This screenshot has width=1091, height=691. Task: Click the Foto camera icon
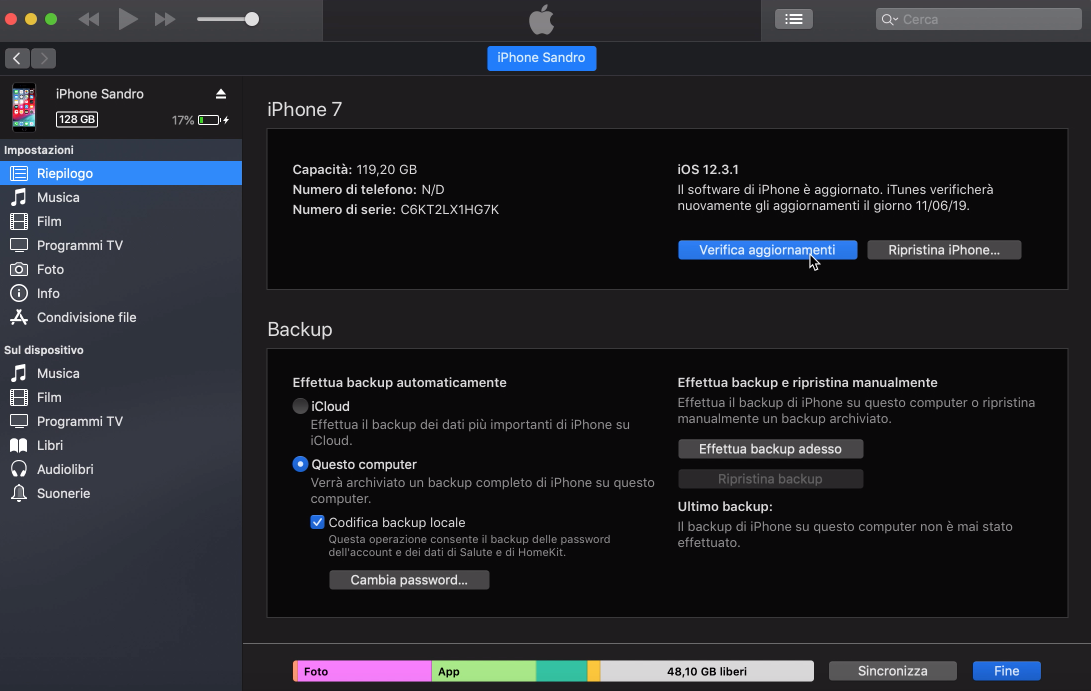[x=19, y=269]
